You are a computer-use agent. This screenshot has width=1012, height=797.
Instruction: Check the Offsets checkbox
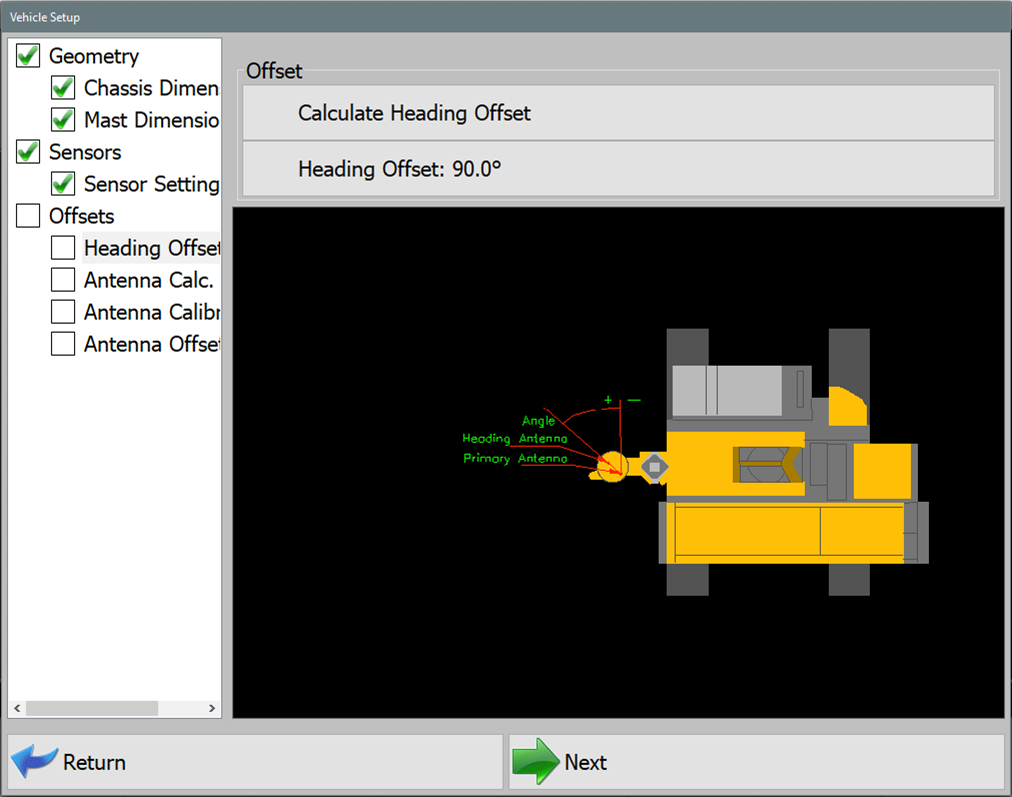(x=28, y=216)
